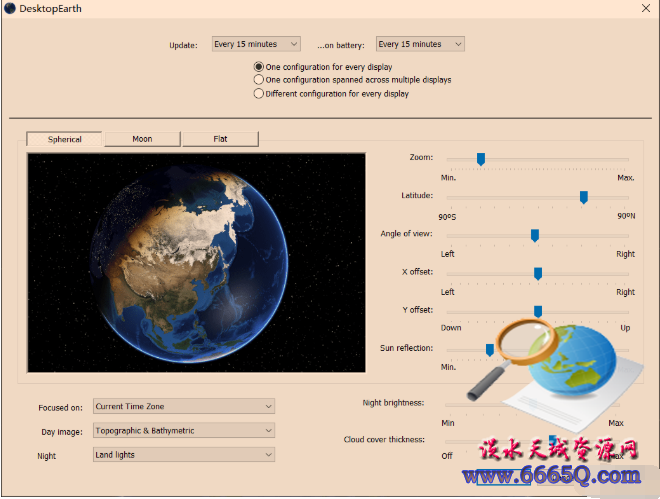Click the Night brightness slider track
This screenshot has height=499, width=660.
pyautogui.click(x=532, y=405)
